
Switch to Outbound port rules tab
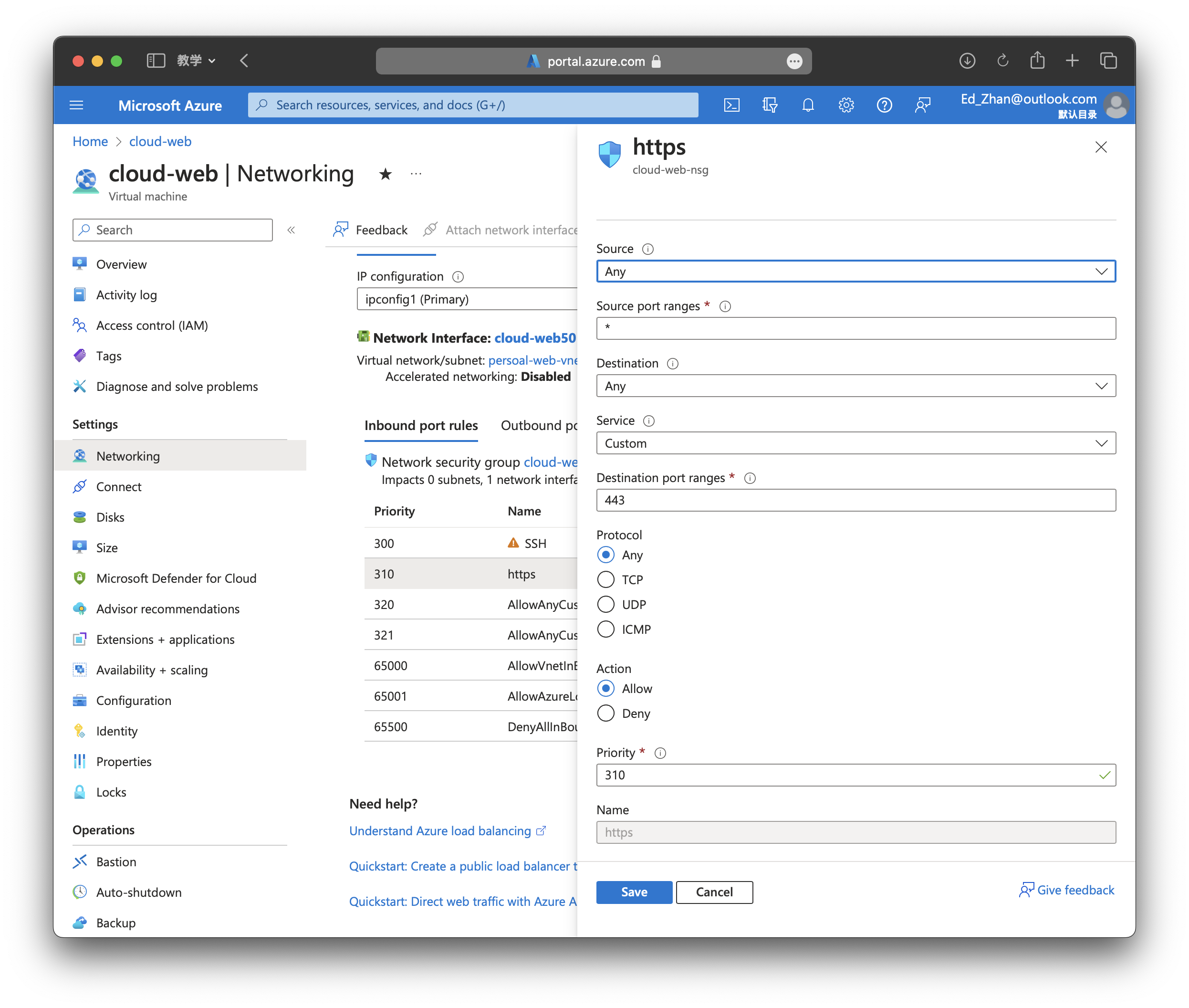pyautogui.click(x=538, y=426)
